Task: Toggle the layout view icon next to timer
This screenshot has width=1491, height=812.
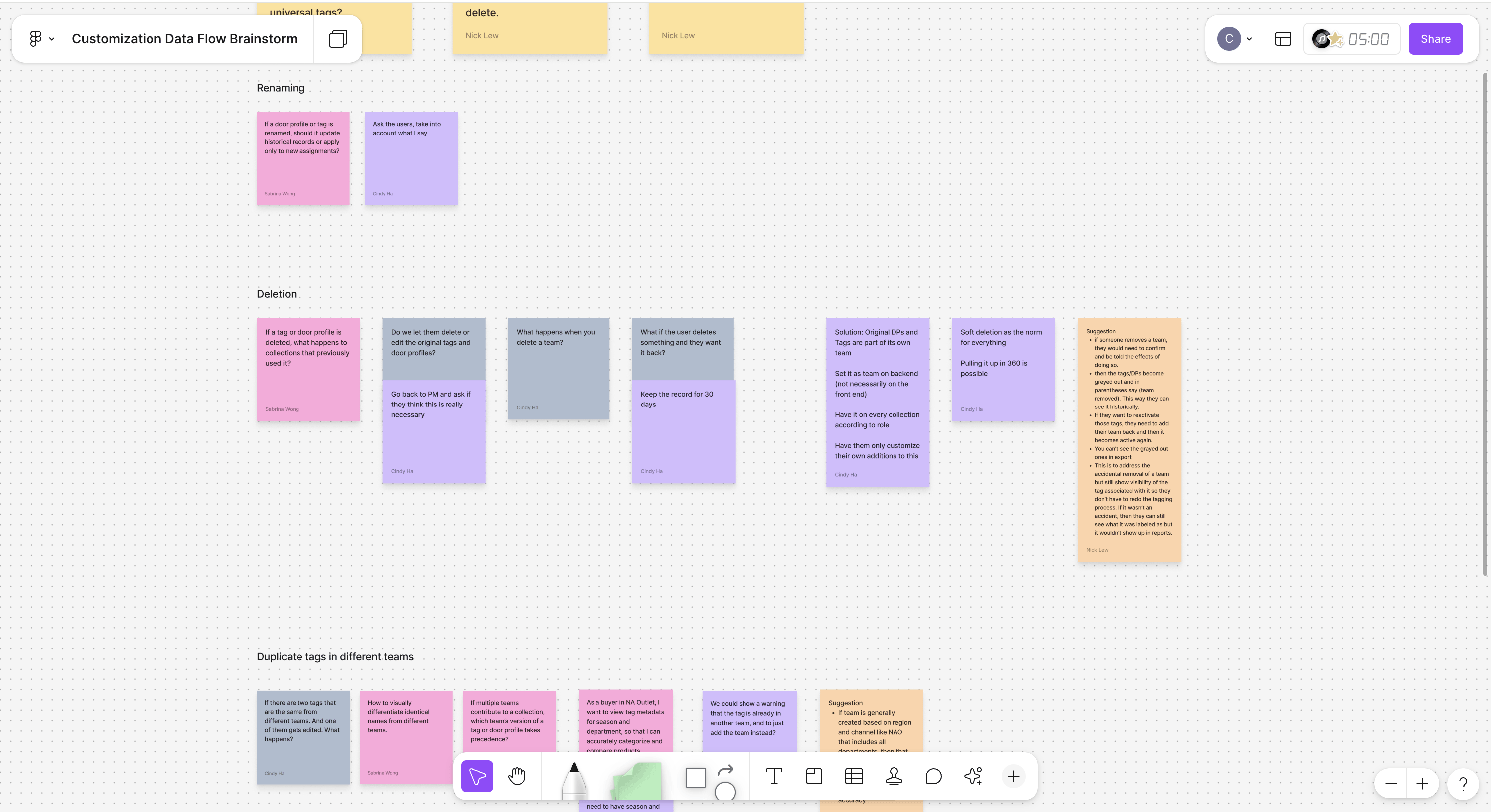Action: click(1283, 39)
